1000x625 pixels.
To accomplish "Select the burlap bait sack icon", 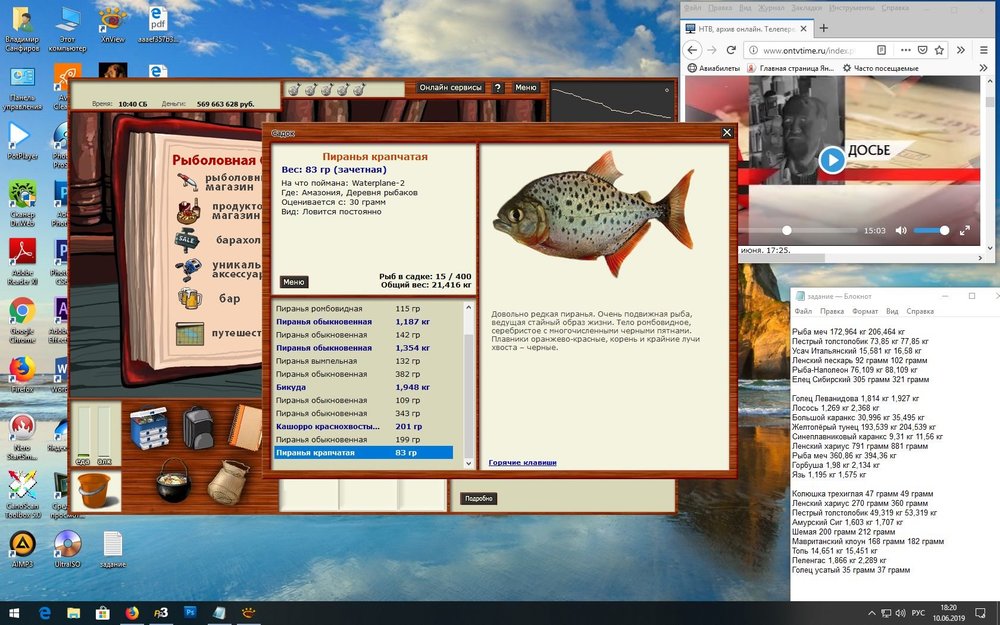I will click(x=228, y=482).
